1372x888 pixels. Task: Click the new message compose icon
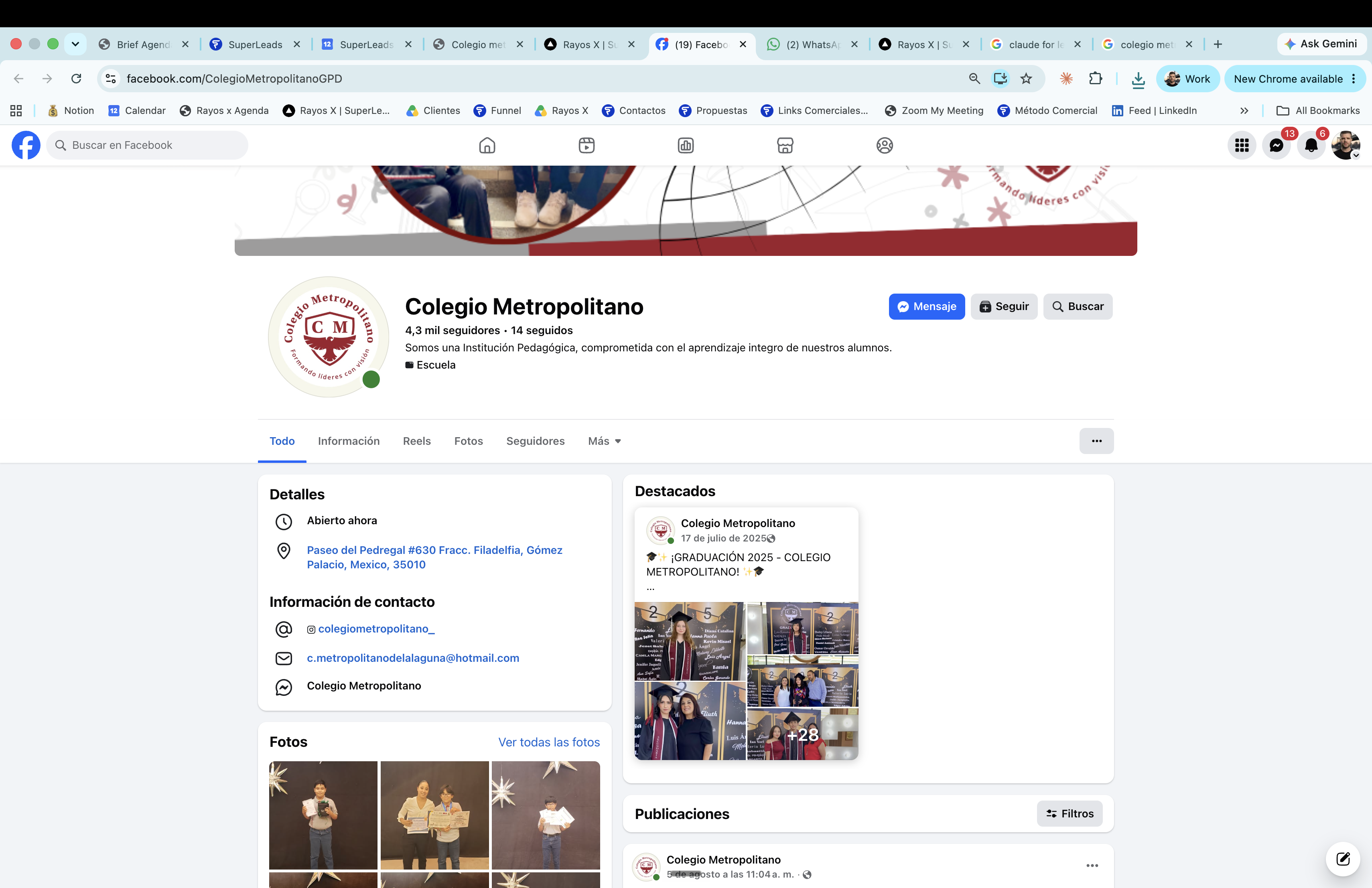click(1343, 859)
